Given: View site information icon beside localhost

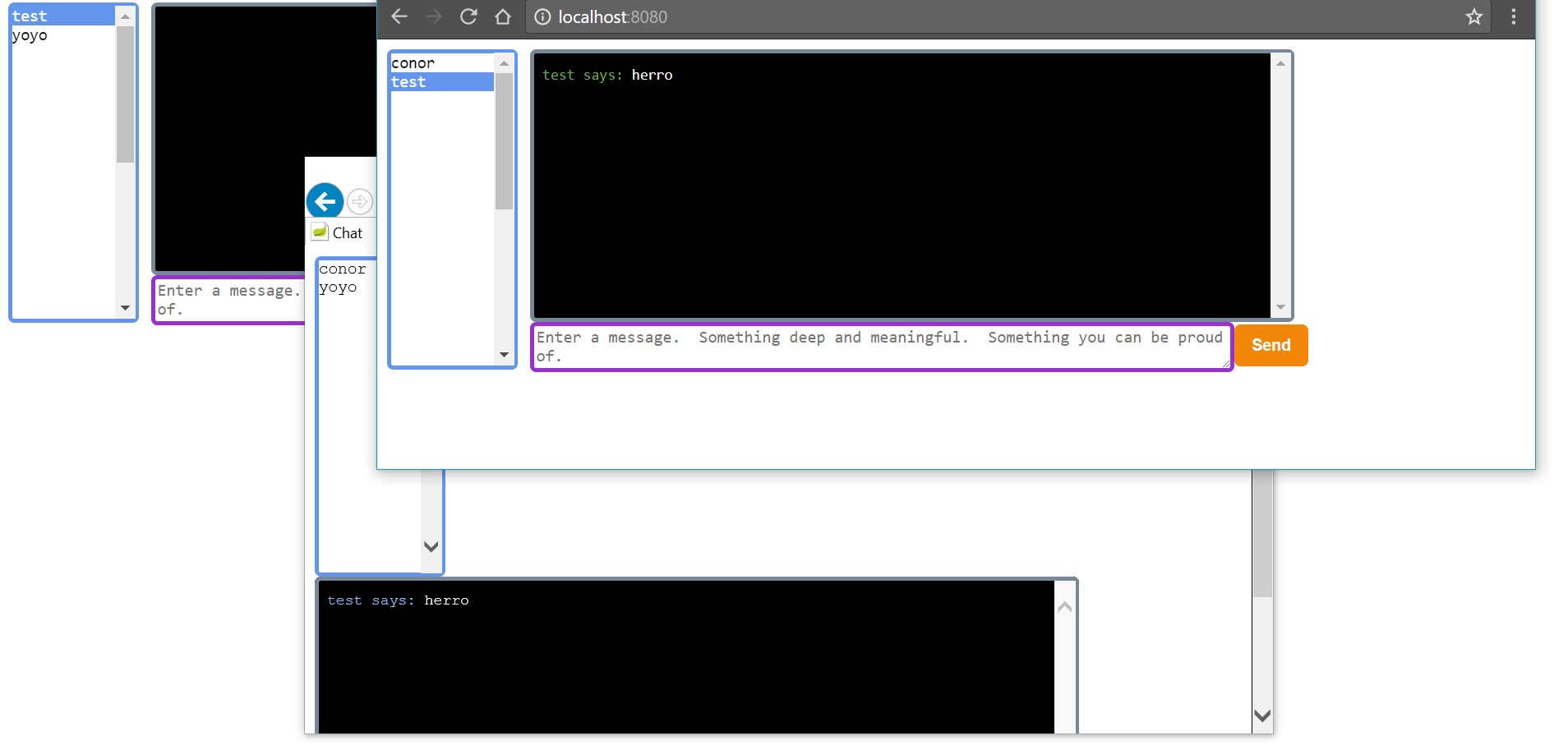Looking at the screenshot, I should 542,16.
